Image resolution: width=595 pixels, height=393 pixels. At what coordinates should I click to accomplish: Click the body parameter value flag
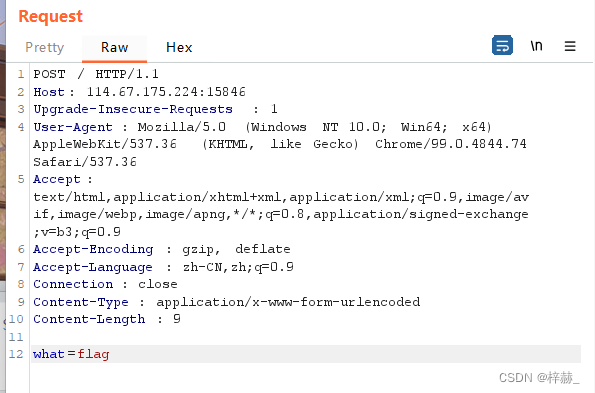[x=93, y=354]
